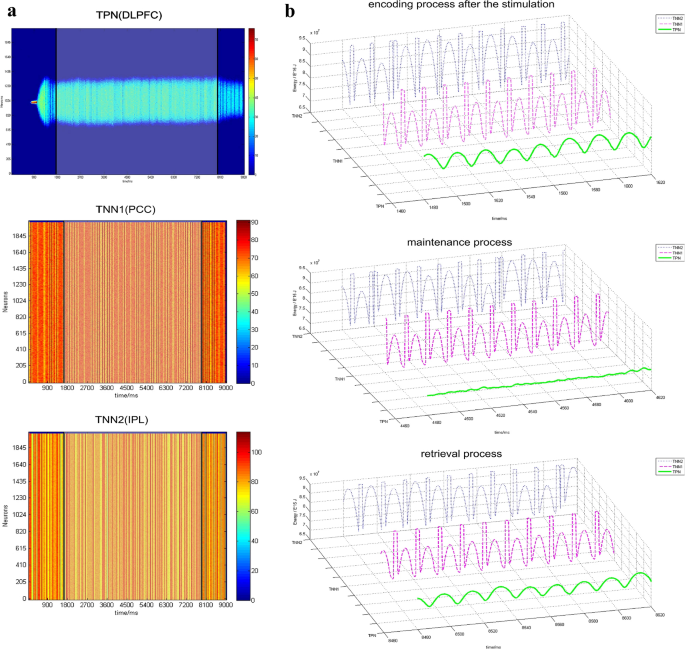Click the '90' tick on the TNN1(PCC) colorbar
685x649 pixels.
pos(255,223)
